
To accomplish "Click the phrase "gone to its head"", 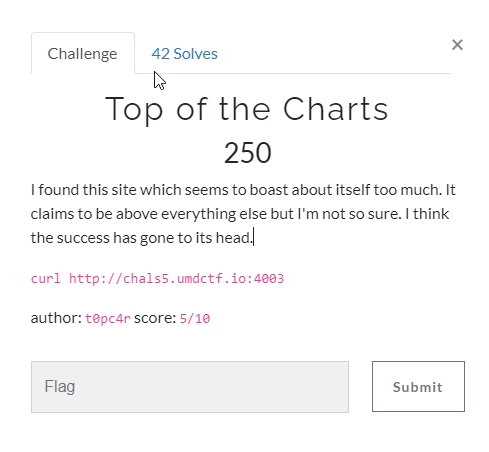I will (x=196, y=238).
